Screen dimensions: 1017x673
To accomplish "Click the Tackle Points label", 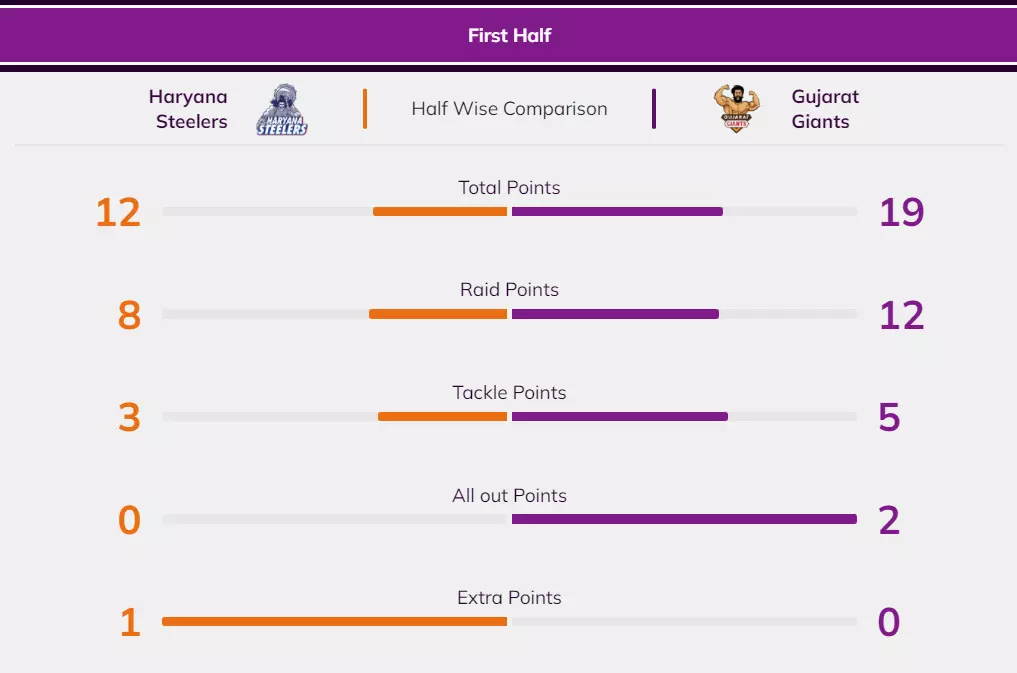I will (509, 393).
